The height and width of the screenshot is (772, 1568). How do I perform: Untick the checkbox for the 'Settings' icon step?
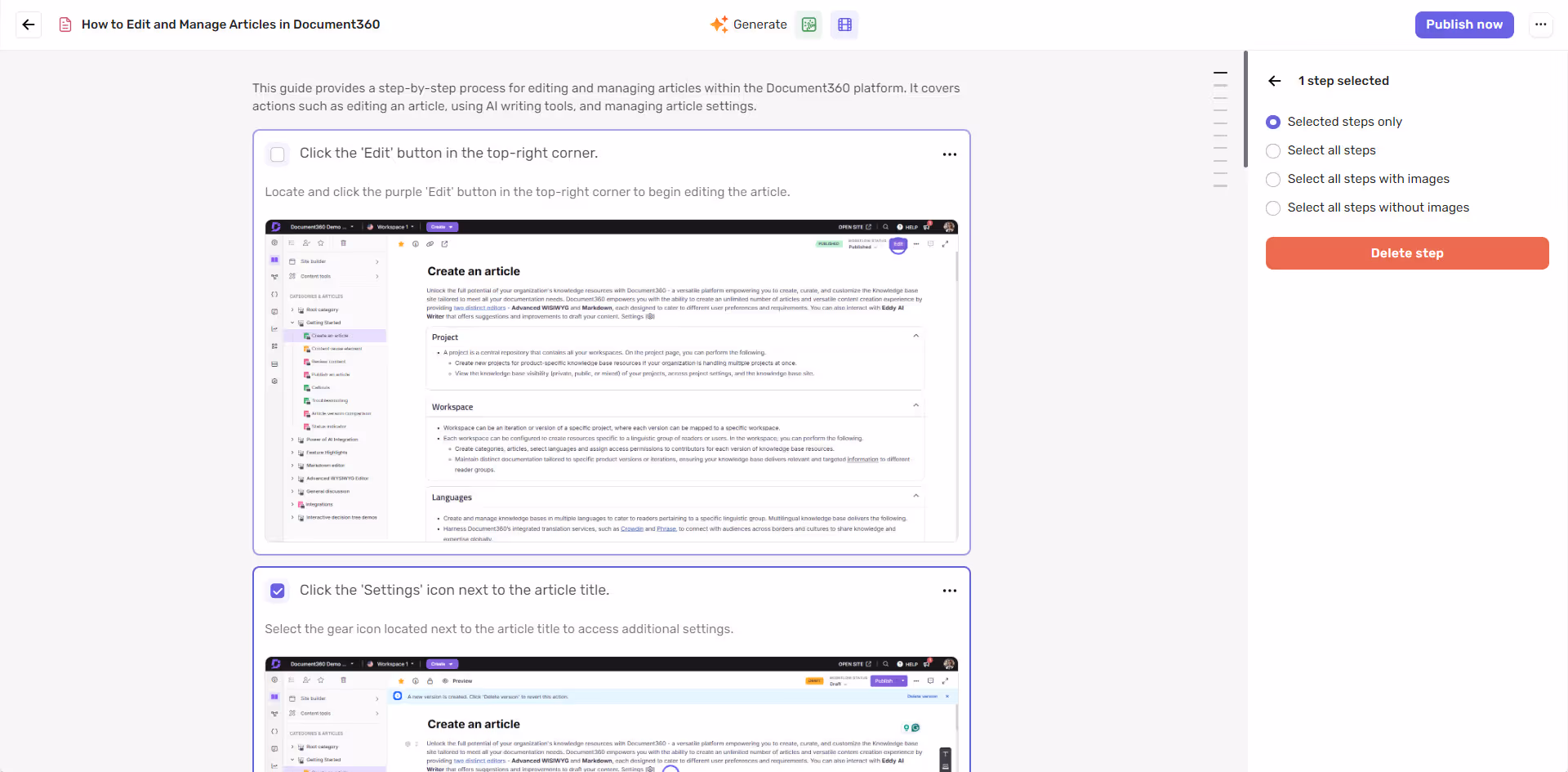(x=278, y=591)
